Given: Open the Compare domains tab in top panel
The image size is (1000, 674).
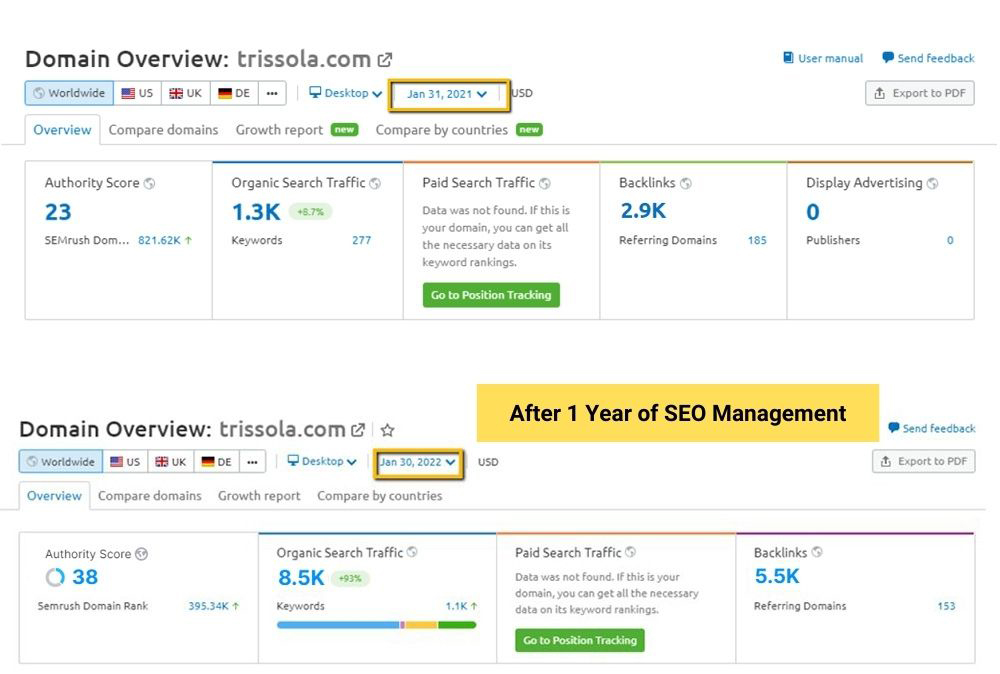Looking at the screenshot, I should (x=163, y=130).
